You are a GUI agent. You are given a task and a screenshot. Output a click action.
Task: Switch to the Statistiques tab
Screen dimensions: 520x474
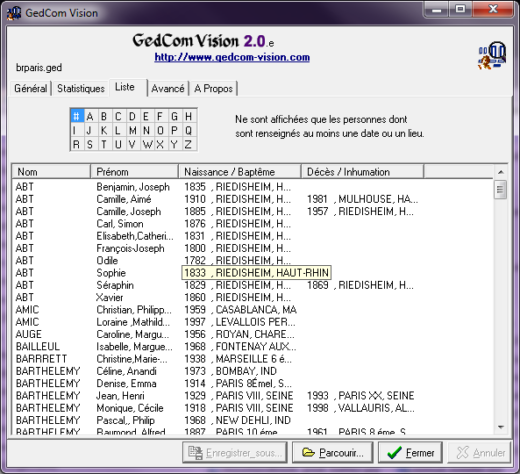(x=81, y=89)
